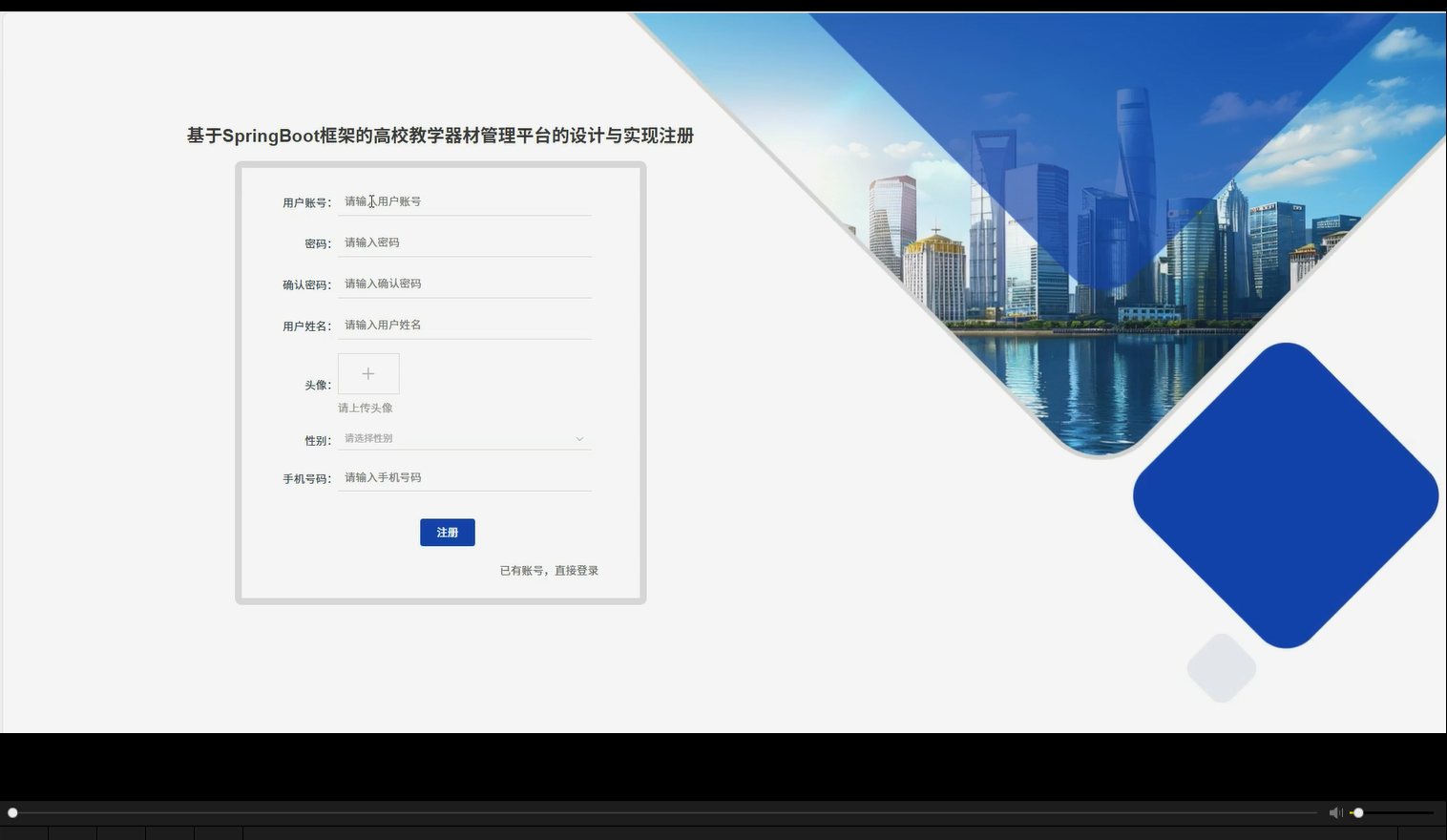
Task: Click the 请输入手机号码 phone field
Action: coord(465,476)
